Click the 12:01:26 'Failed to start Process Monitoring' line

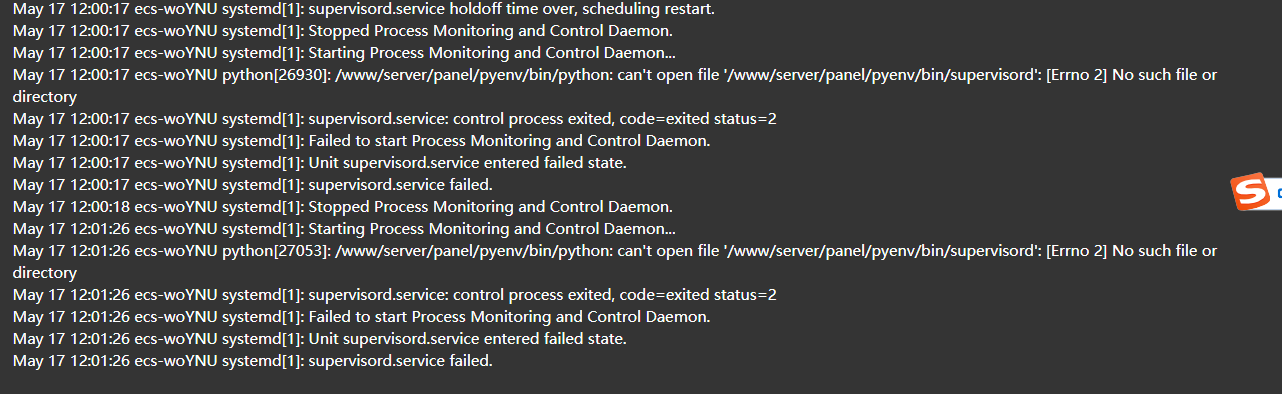coord(362,317)
